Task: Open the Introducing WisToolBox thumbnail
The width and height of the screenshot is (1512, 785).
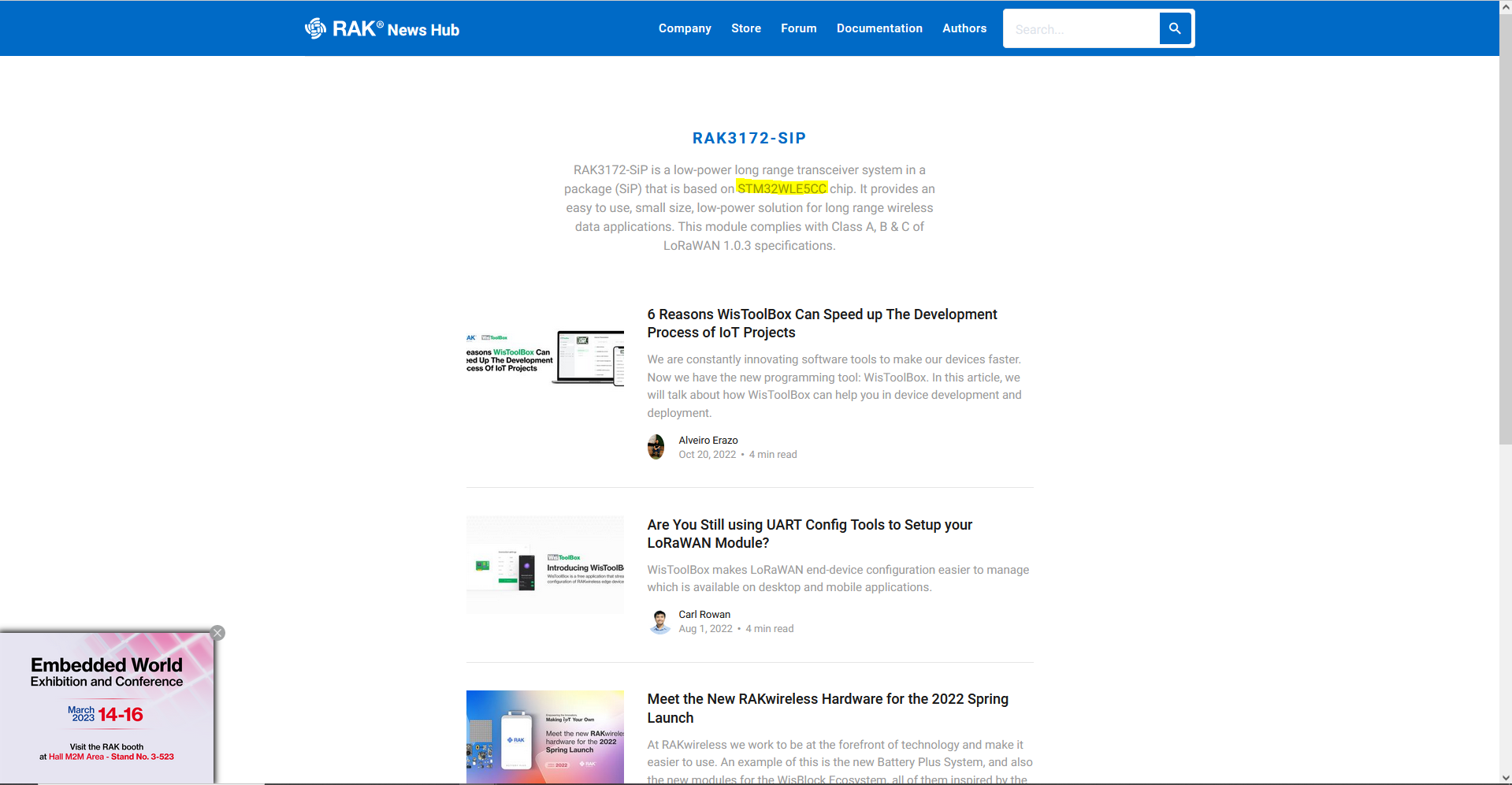Action: (544, 565)
